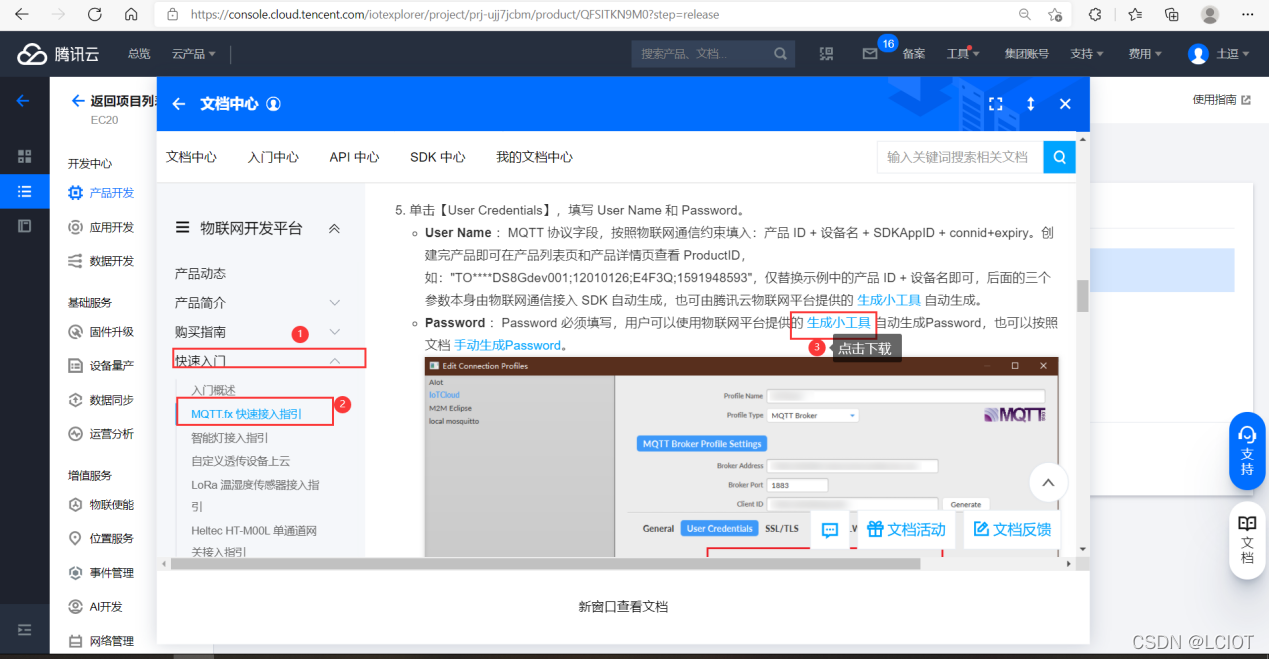Click the document search input field
The width and height of the screenshot is (1269, 659).
click(x=960, y=157)
